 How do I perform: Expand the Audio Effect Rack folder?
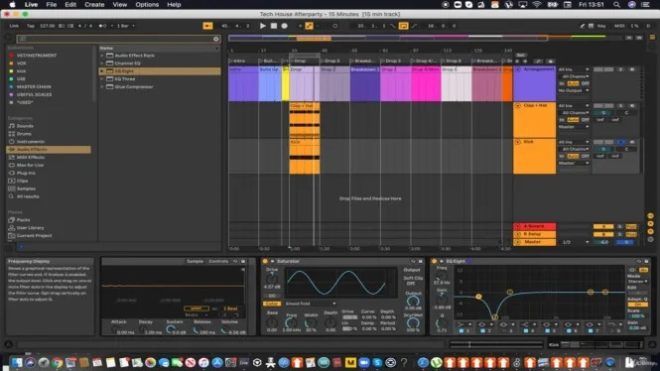[x=102, y=55]
